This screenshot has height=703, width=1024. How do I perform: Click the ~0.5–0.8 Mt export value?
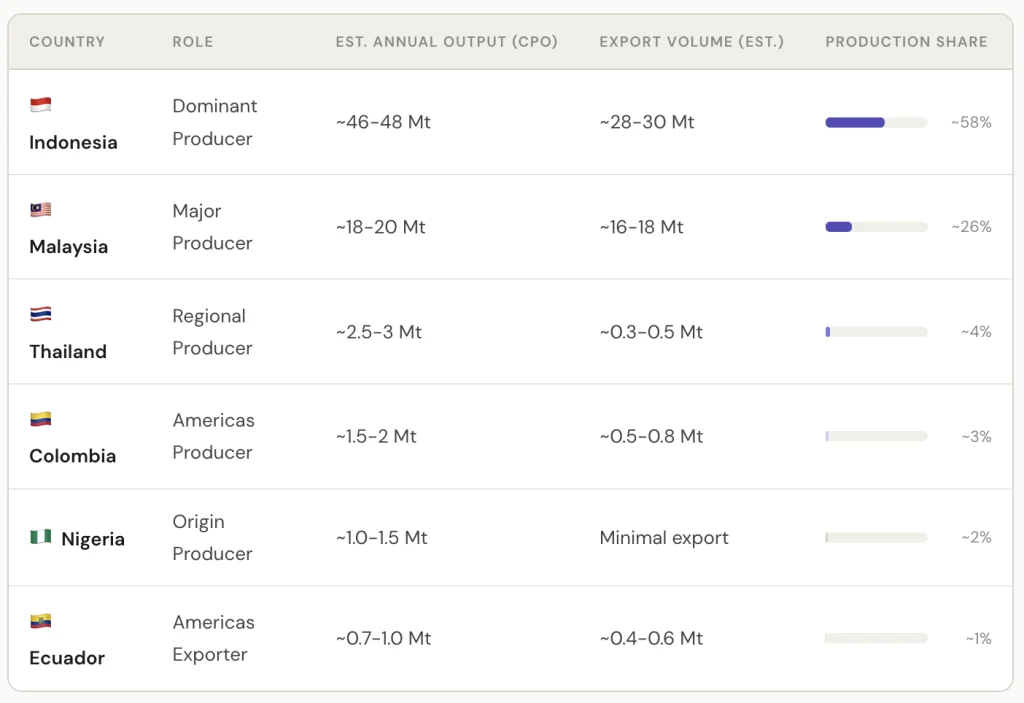[651, 436]
